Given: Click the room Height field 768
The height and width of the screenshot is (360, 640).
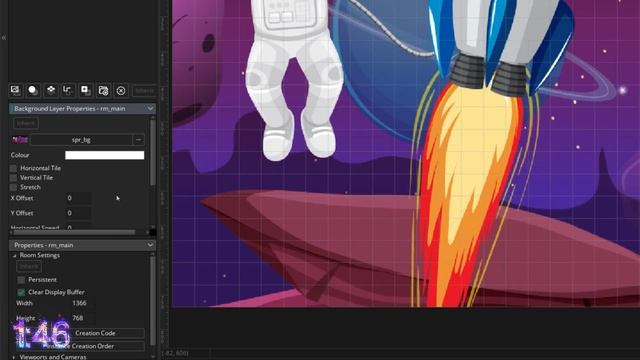Looking at the screenshot, I should point(82,318).
